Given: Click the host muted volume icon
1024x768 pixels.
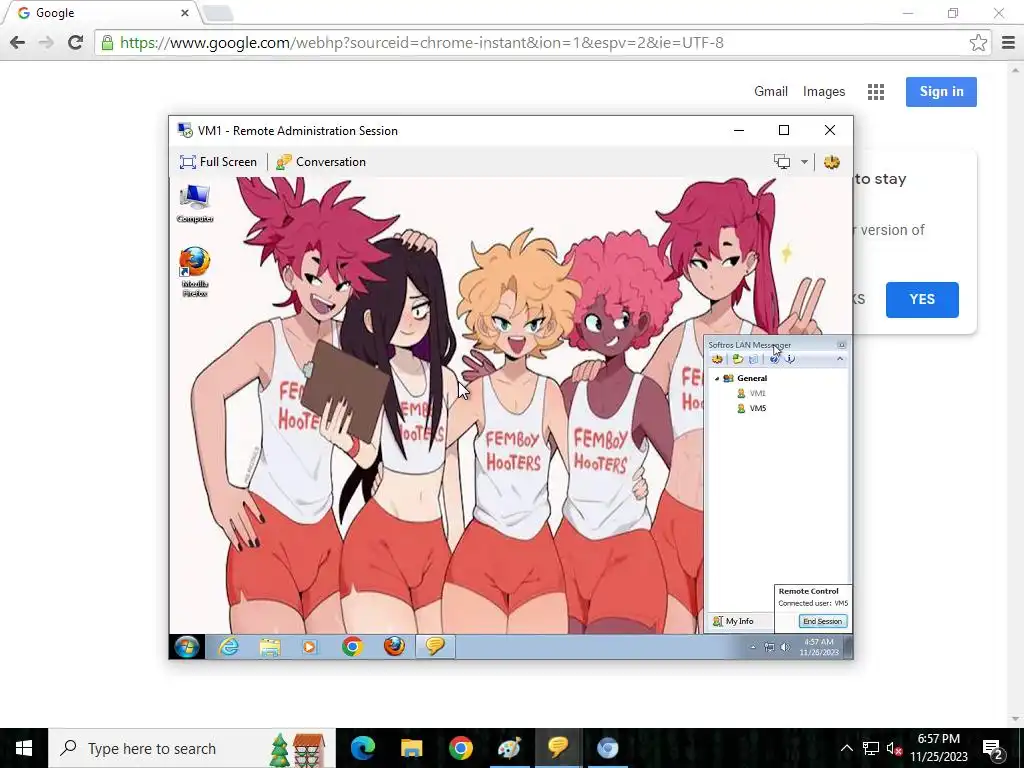Looking at the screenshot, I should coord(894,748).
